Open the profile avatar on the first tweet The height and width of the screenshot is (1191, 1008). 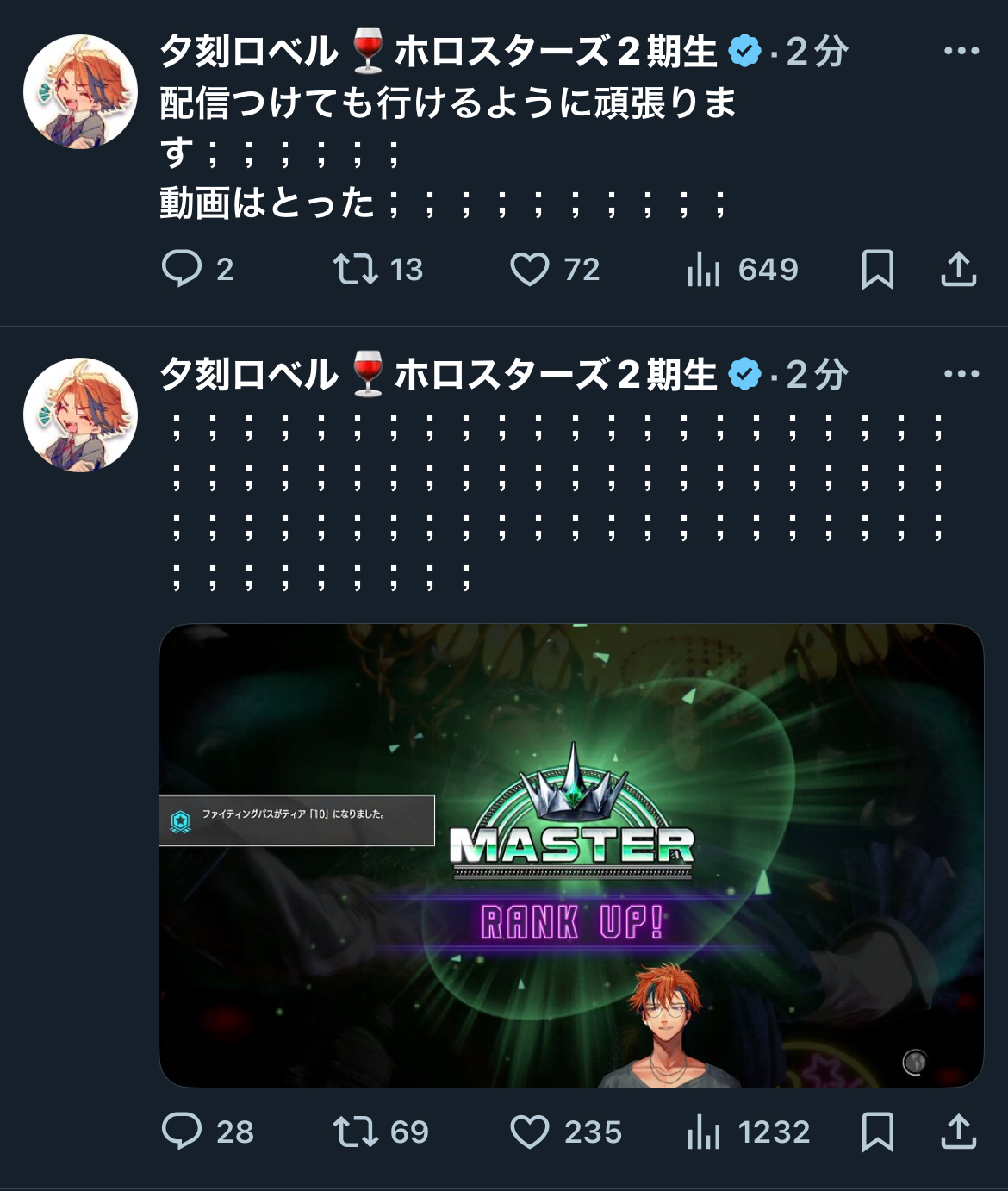point(80,91)
